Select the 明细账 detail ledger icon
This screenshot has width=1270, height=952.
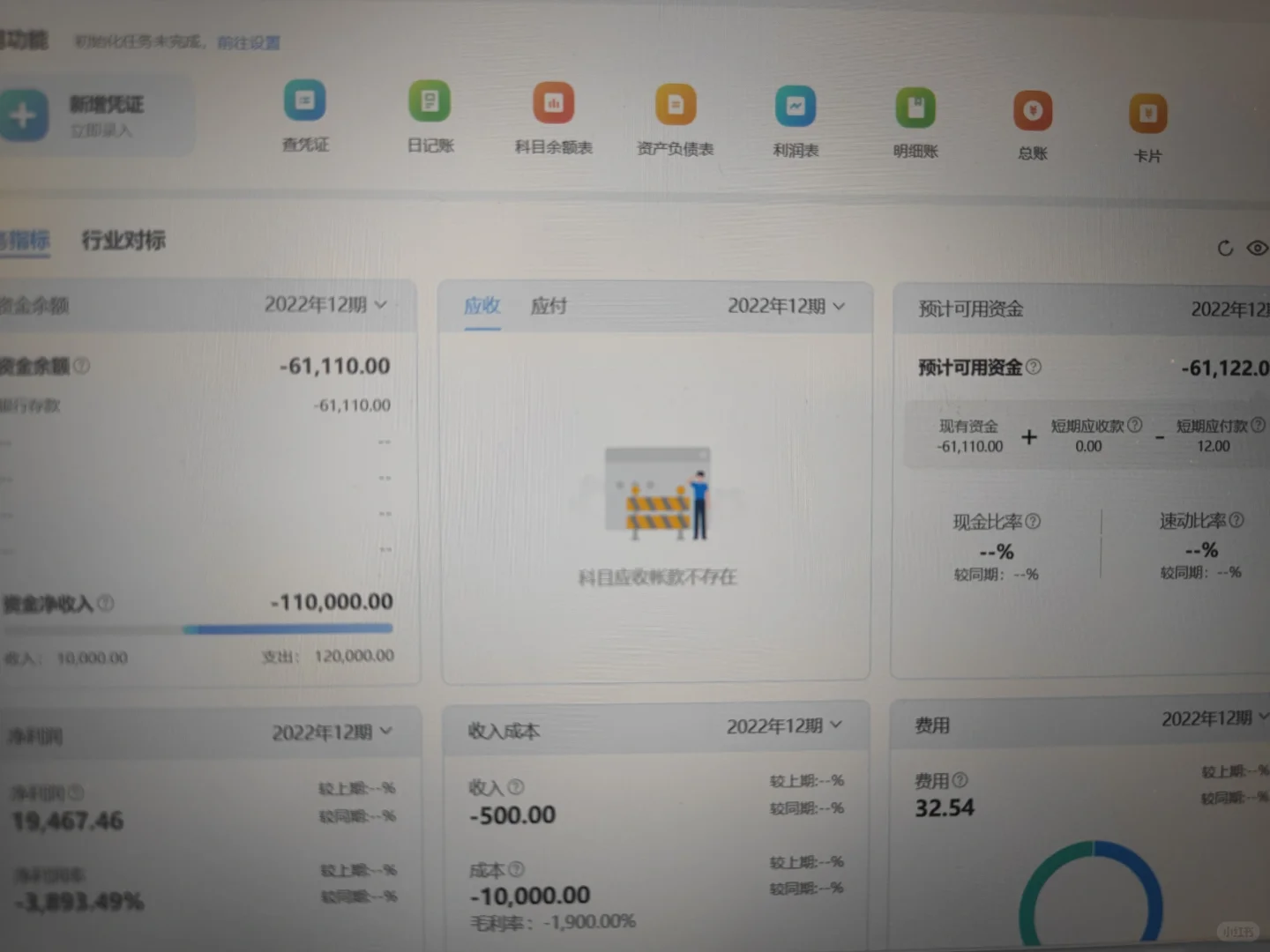(915, 107)
